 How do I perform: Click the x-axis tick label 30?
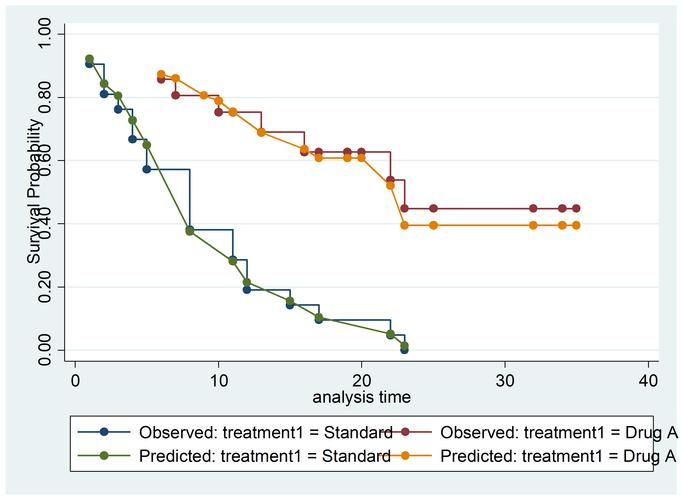click(x=504, y=380)
